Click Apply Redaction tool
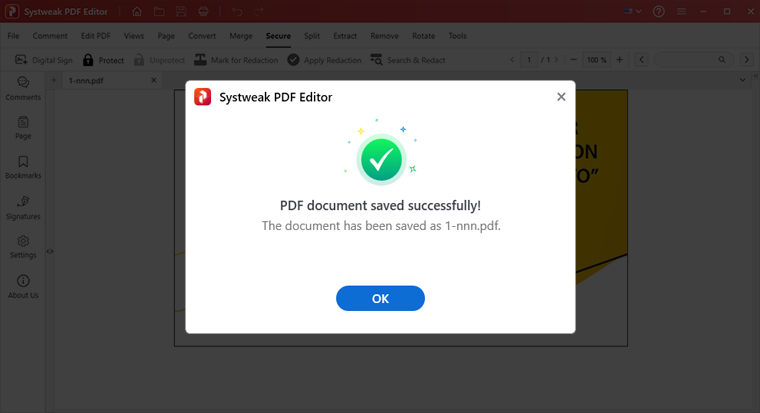The width and height of the screenshot is (760, 413). [324, 60]
